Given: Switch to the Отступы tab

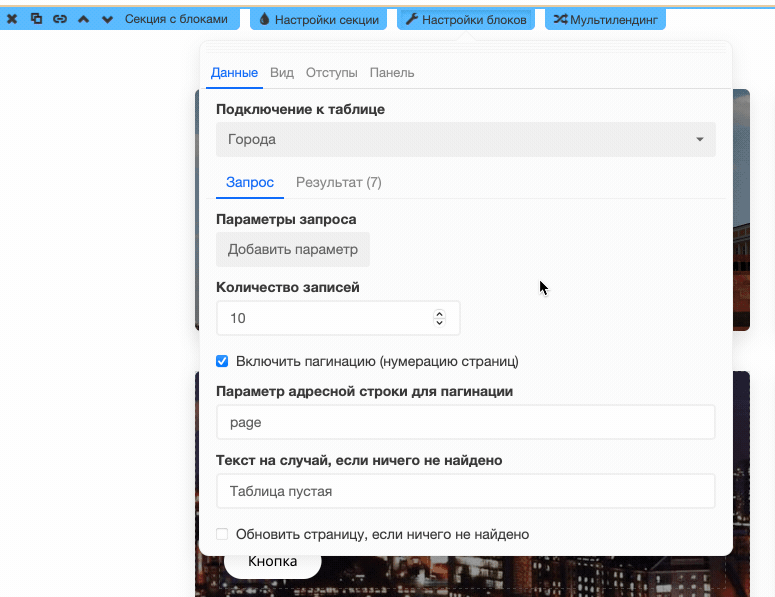Looking at the screenshot, I should 332,73.
